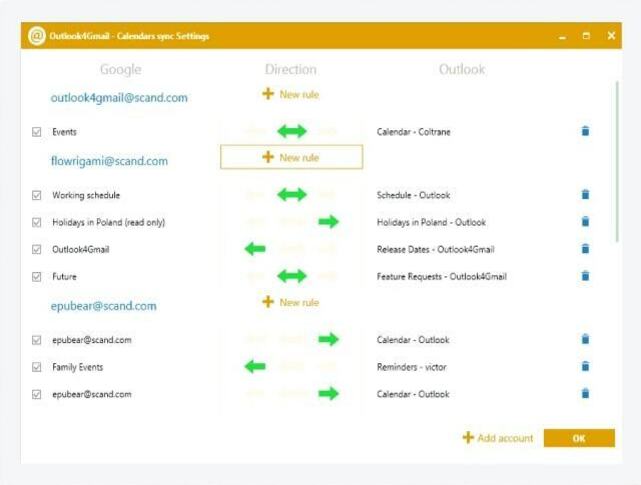Click the Direction column header
The width and height of the screenshot is (641, 485).
(291, 69)
